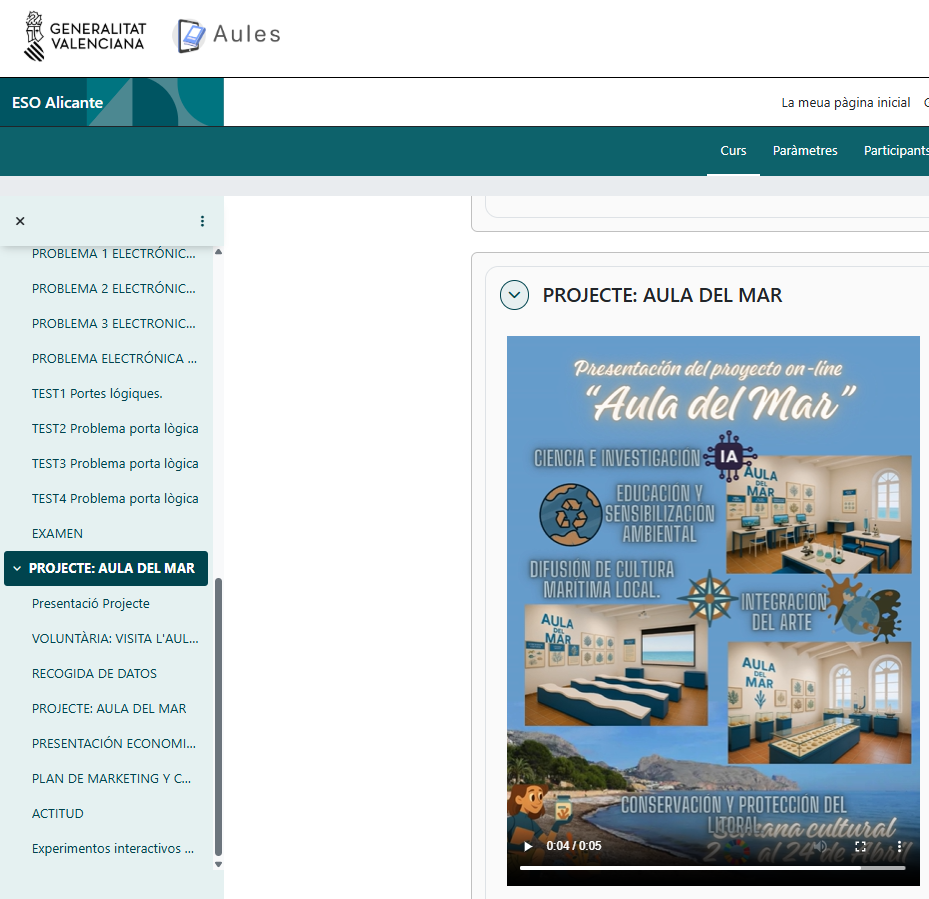The height and width of the screenshot is (899, 929).
Task: Close the course index drawer
Action: click(x=20, y=221)
